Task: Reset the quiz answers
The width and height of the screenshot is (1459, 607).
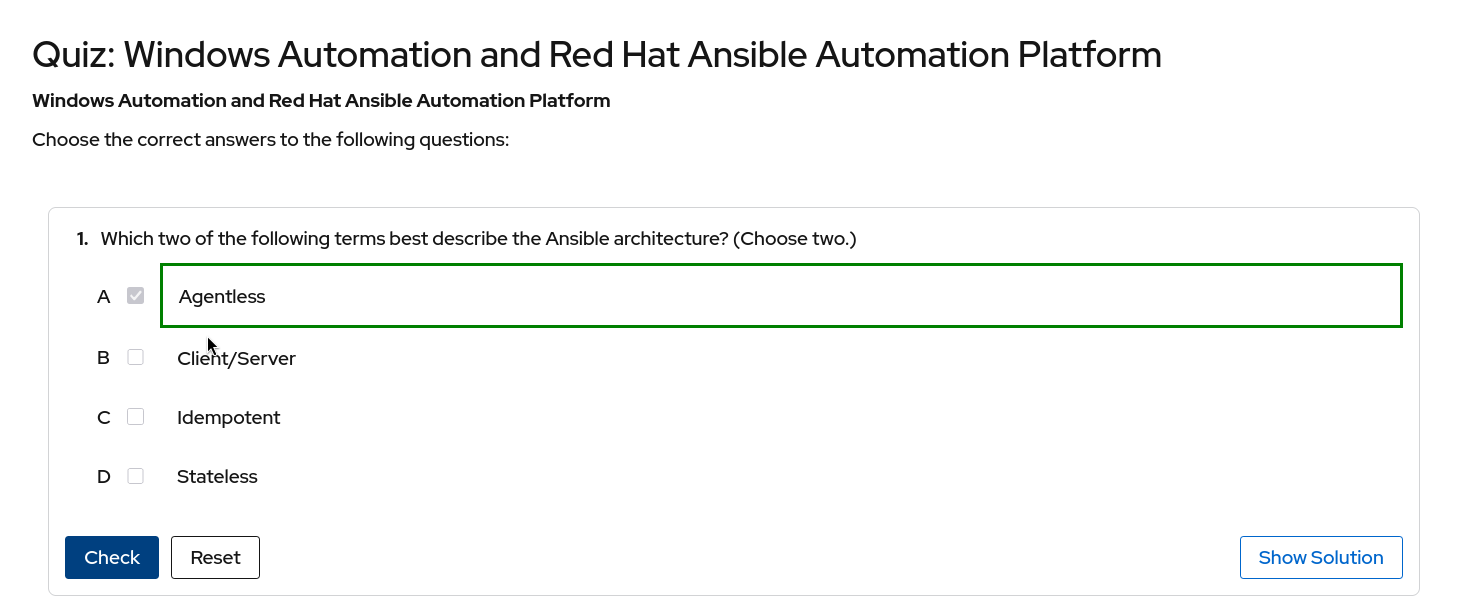Action: [x=215, y=557]
